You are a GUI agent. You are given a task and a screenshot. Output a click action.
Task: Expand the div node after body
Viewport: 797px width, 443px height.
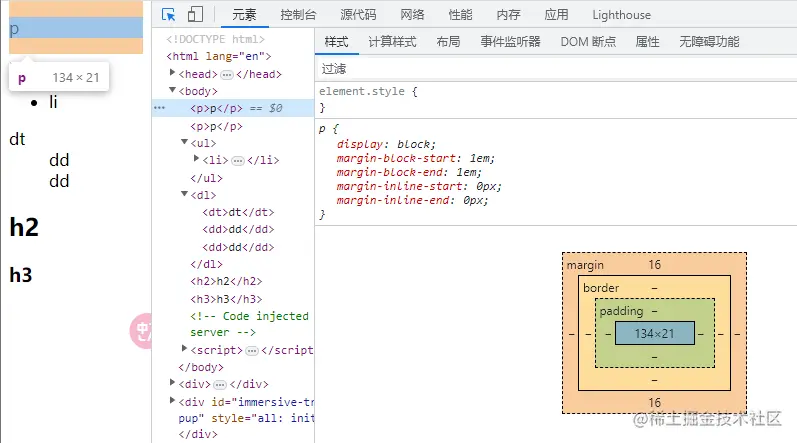pyautogui.click(x=172, y=383)
